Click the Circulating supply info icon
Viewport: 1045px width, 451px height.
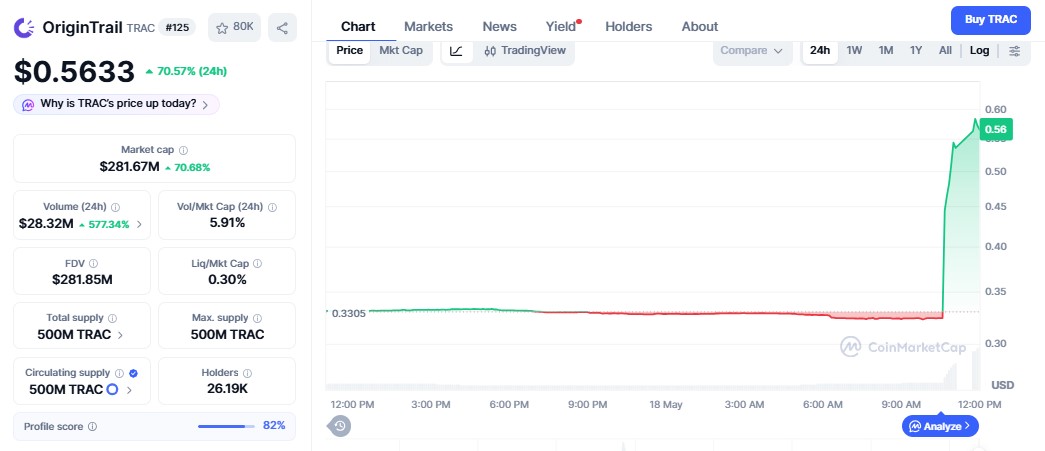coord(119,373)
